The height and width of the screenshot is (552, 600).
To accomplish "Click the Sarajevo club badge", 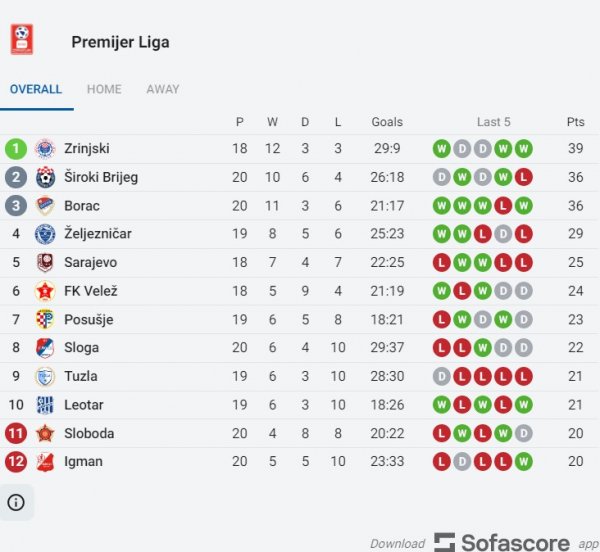I will [44, 263].
